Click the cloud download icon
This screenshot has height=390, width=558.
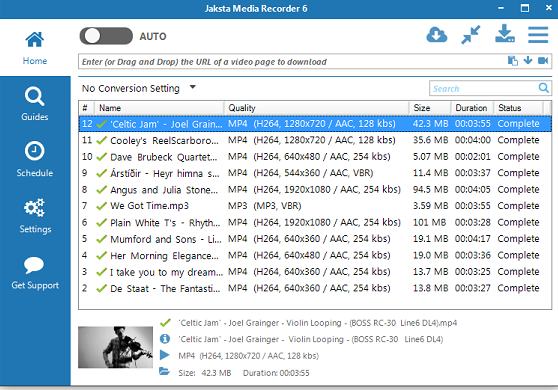tap(437, 35)
